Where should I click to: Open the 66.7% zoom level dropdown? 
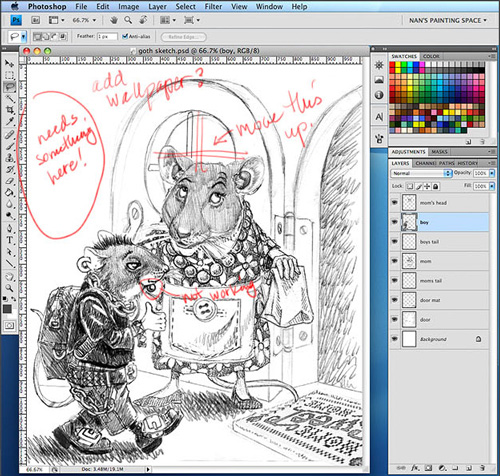click(x=85, y=20)
